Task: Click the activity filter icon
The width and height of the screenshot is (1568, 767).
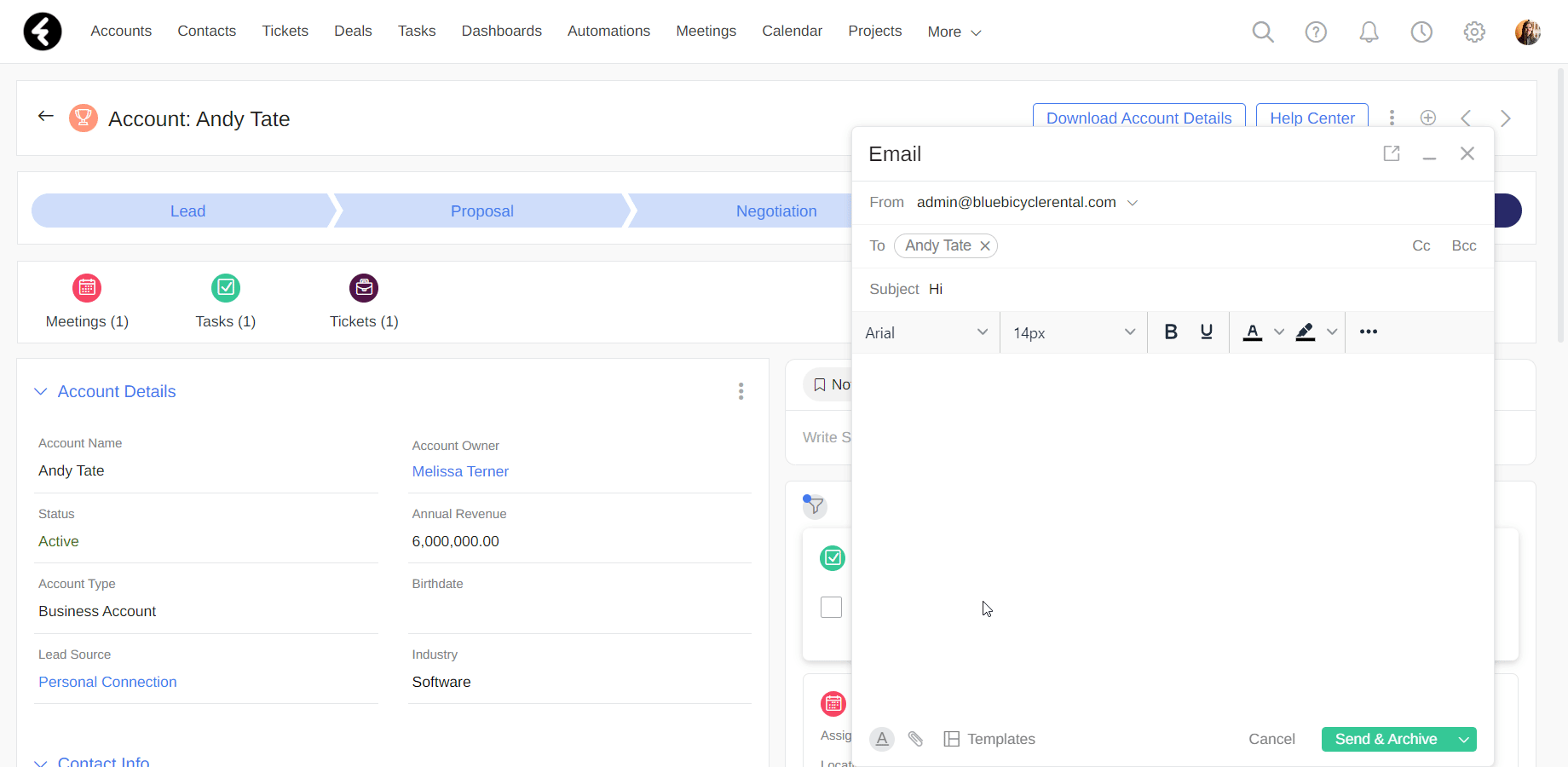Action: click(815, 506)
